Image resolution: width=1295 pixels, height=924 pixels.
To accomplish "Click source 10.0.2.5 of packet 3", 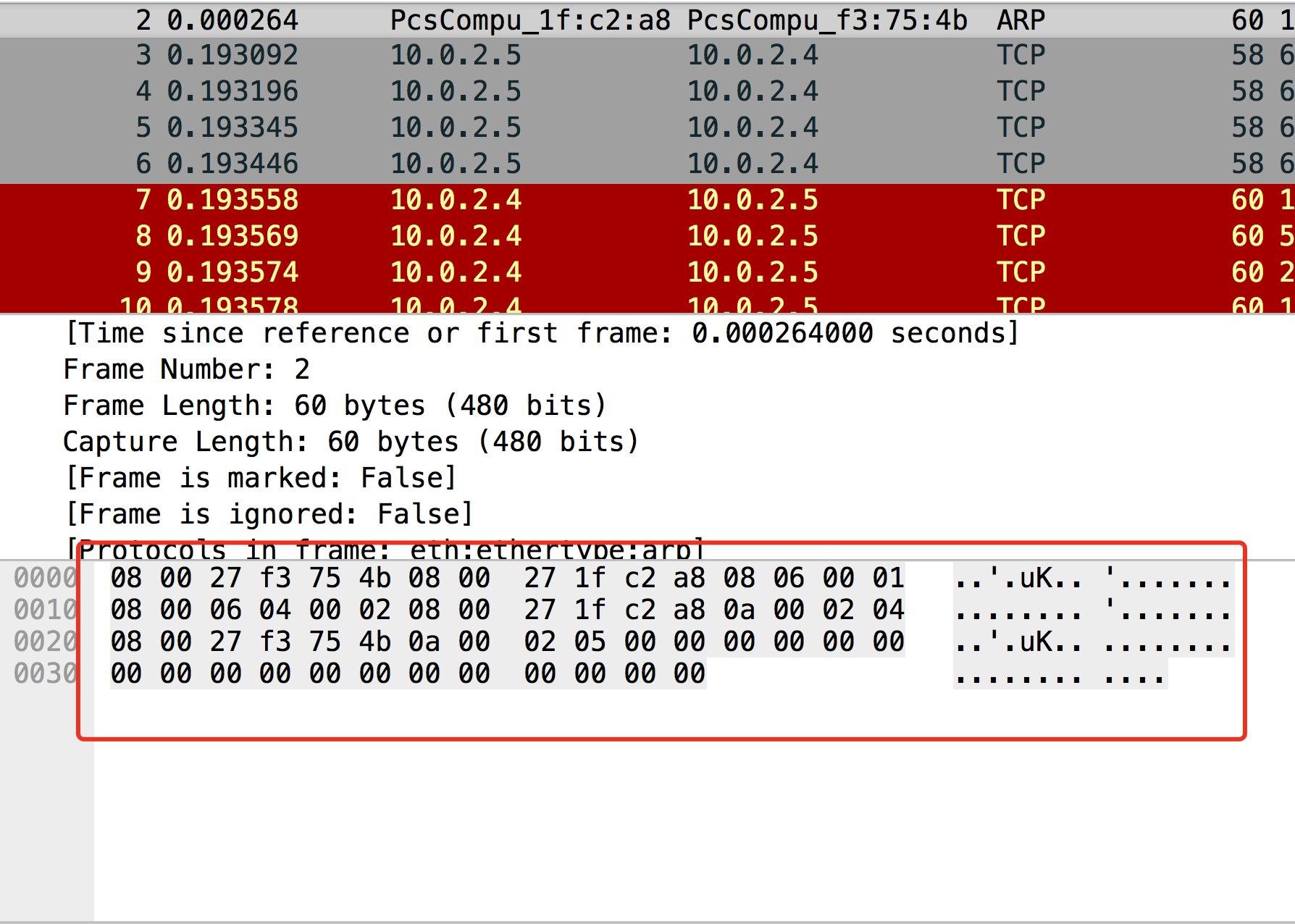I will click(456, 56).
